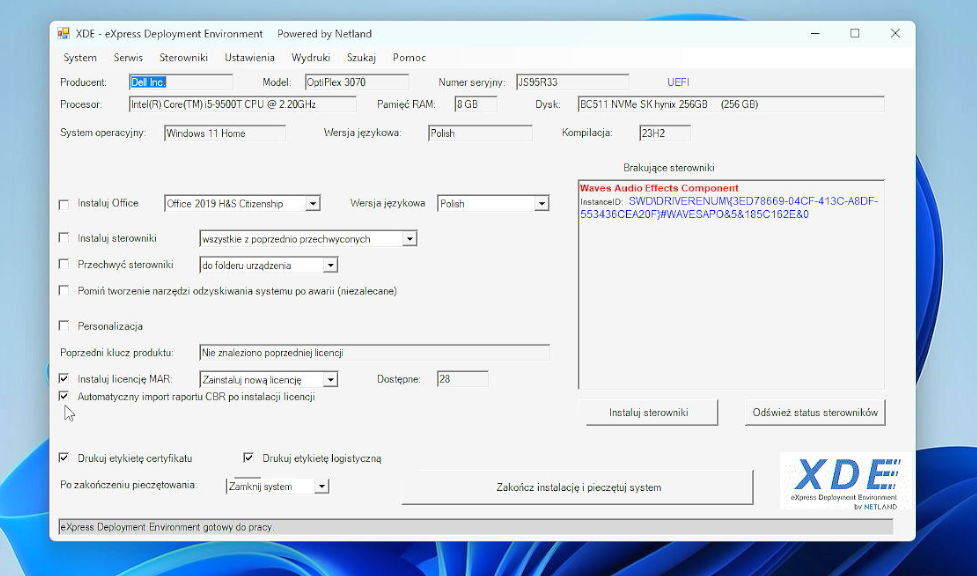Open the Ustawienia menu
The width and height of the screenshot is (977, 576).
(249, 58)
